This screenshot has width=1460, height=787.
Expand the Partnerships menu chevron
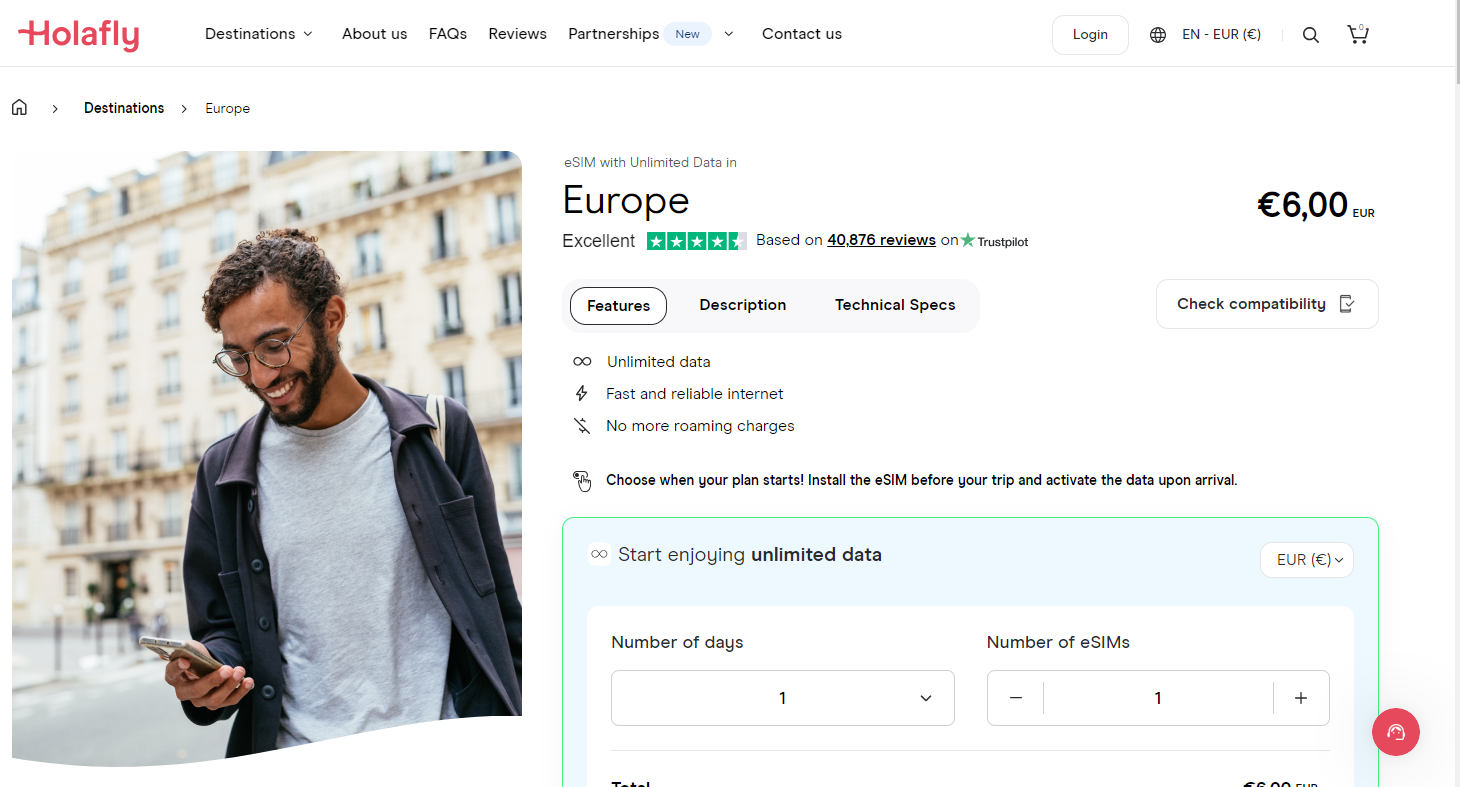729,34
